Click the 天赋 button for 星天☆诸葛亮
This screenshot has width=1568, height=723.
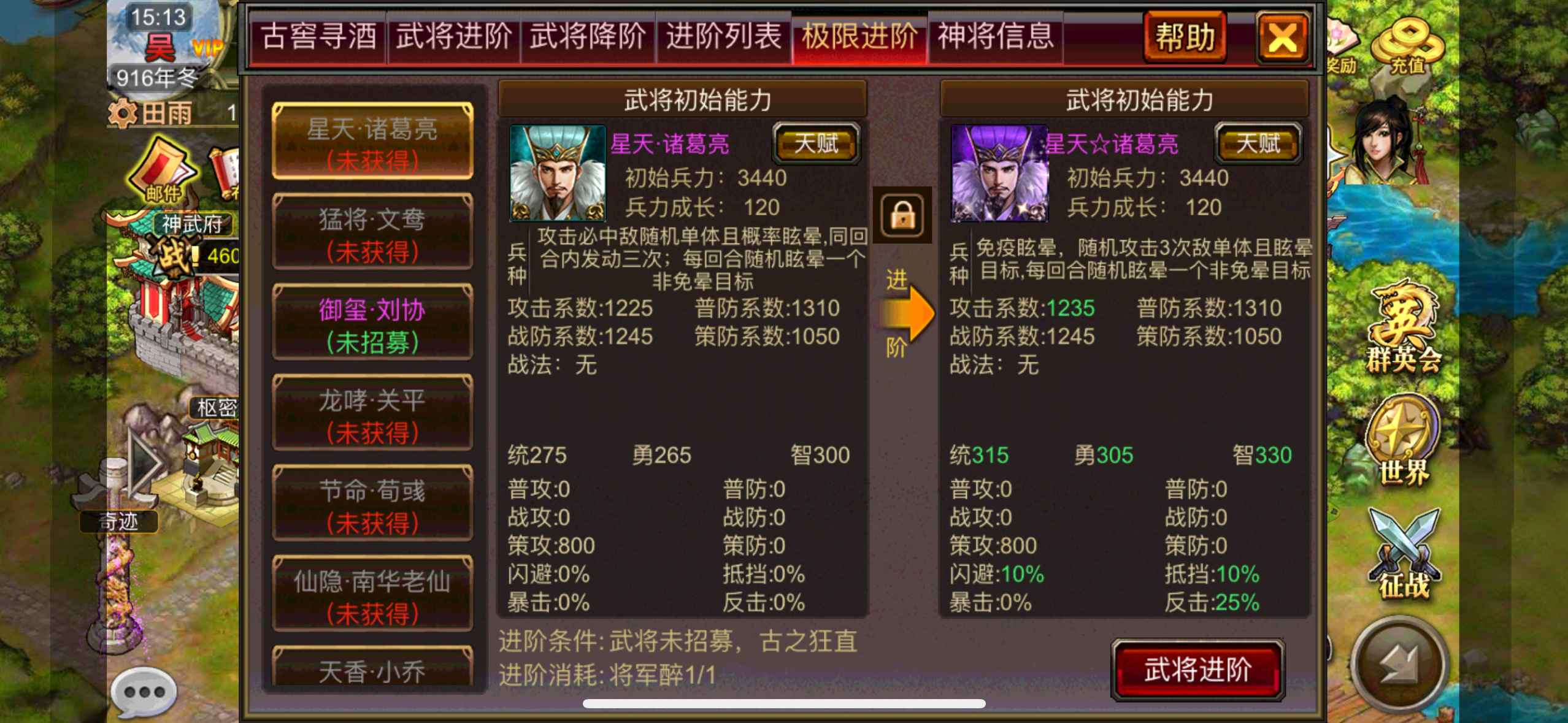(x=1258, y=143)
